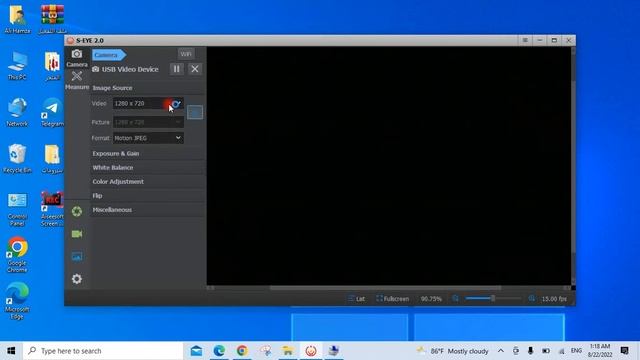The width and height of the screenshot is (640, 360).
Task: Start video recording with the green camcorder icon
Action: click(x=77, y=234)
